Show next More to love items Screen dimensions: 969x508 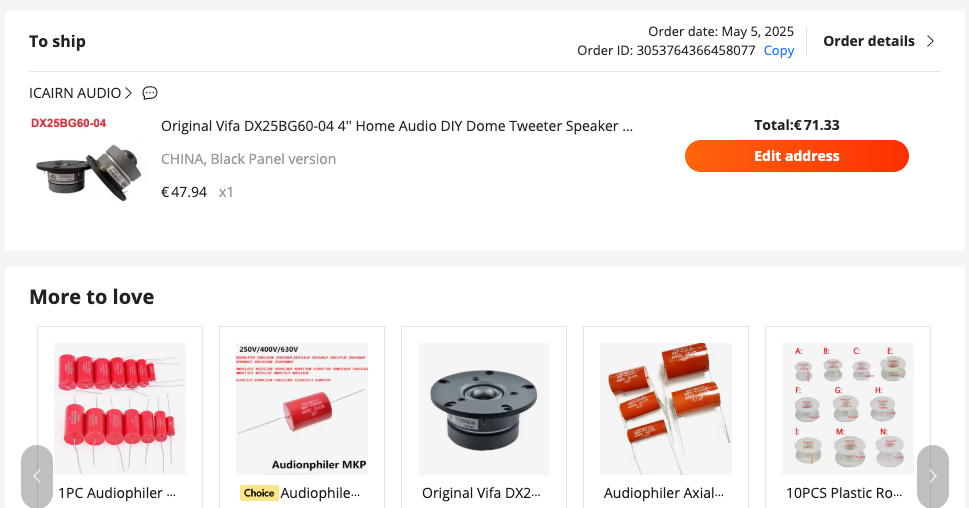[933, 476]
